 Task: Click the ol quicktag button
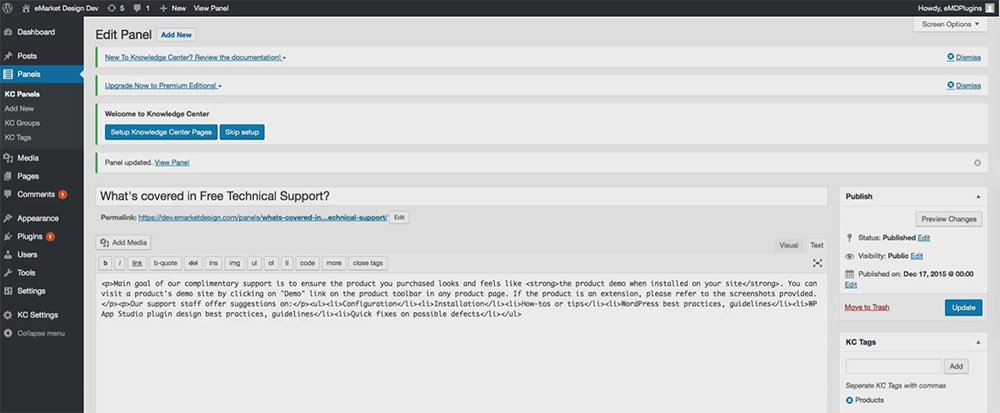[271, 263]
